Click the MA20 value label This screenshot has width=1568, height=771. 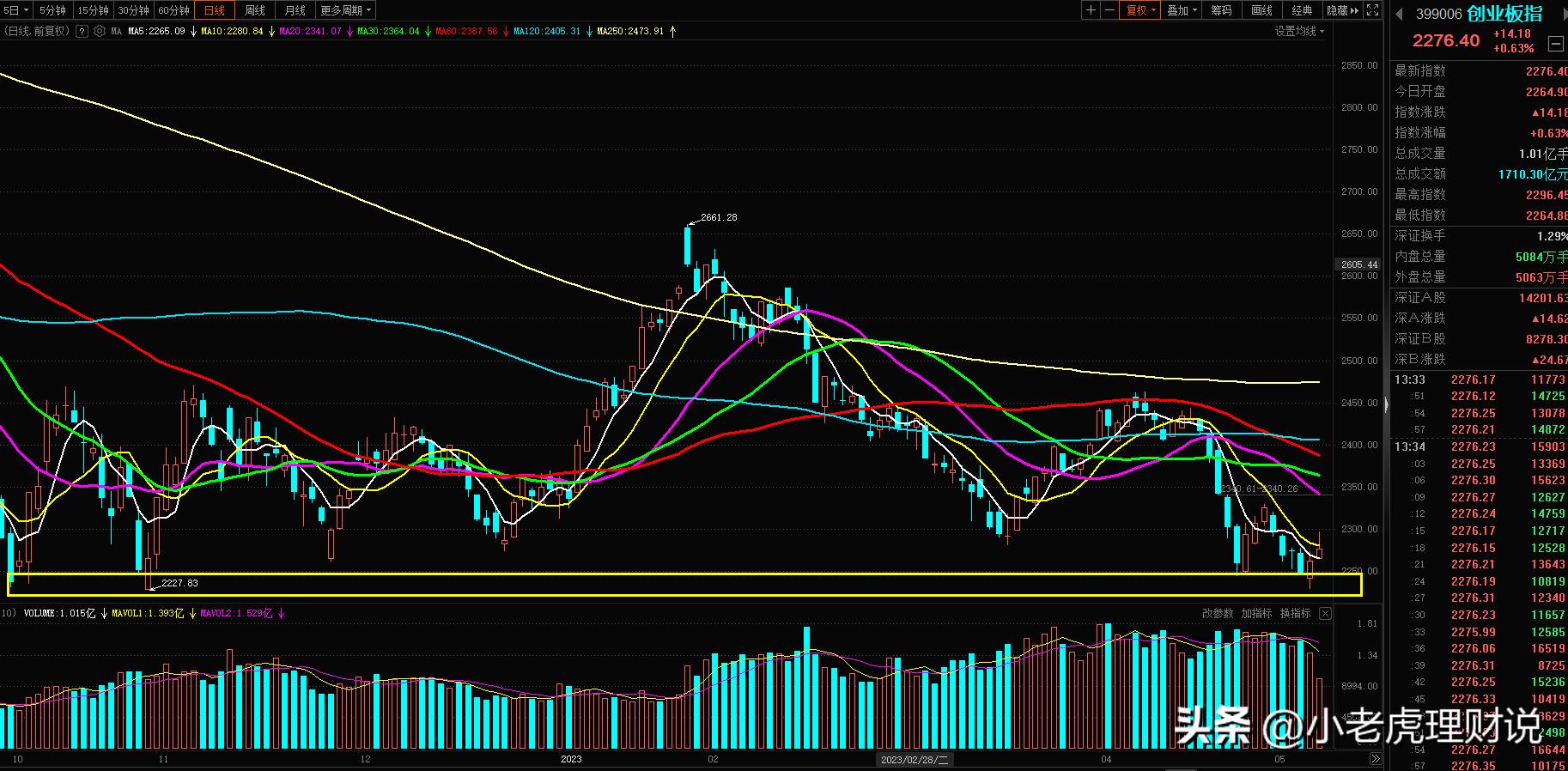310,31
